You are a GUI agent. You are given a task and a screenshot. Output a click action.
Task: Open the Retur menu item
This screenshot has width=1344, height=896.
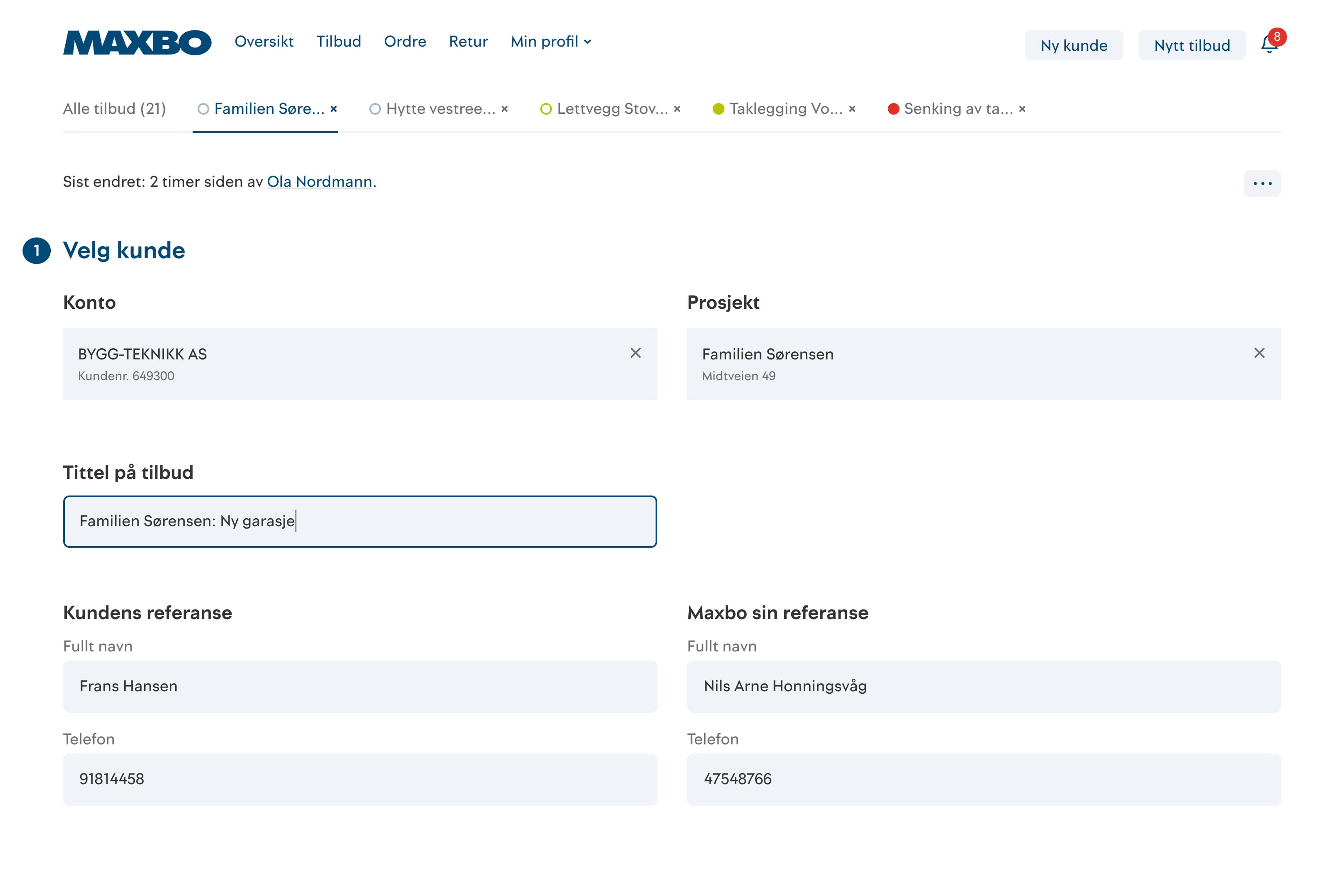(x=468, y=42)
